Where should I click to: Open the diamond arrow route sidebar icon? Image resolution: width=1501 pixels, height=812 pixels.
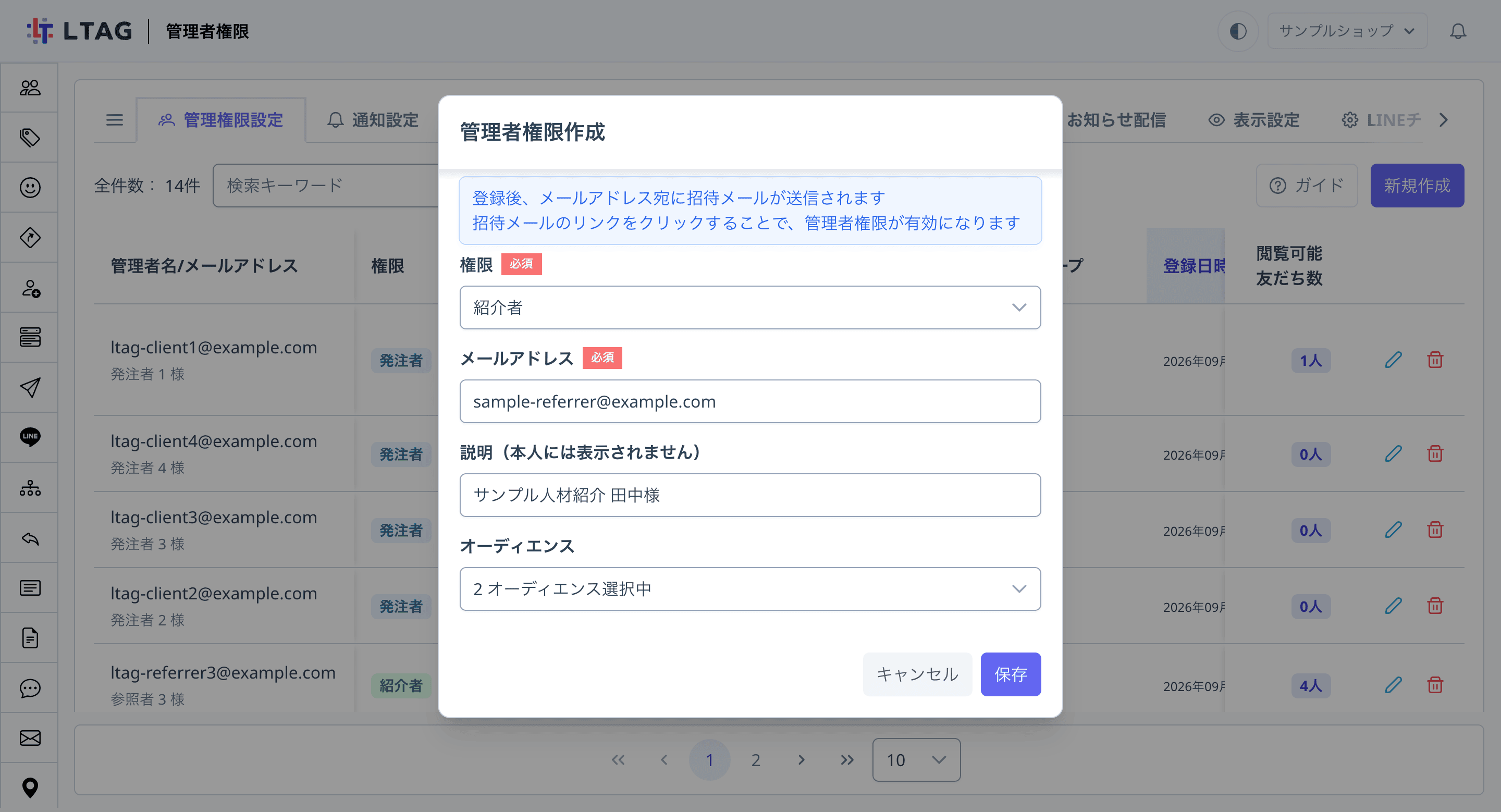point(30,238)
